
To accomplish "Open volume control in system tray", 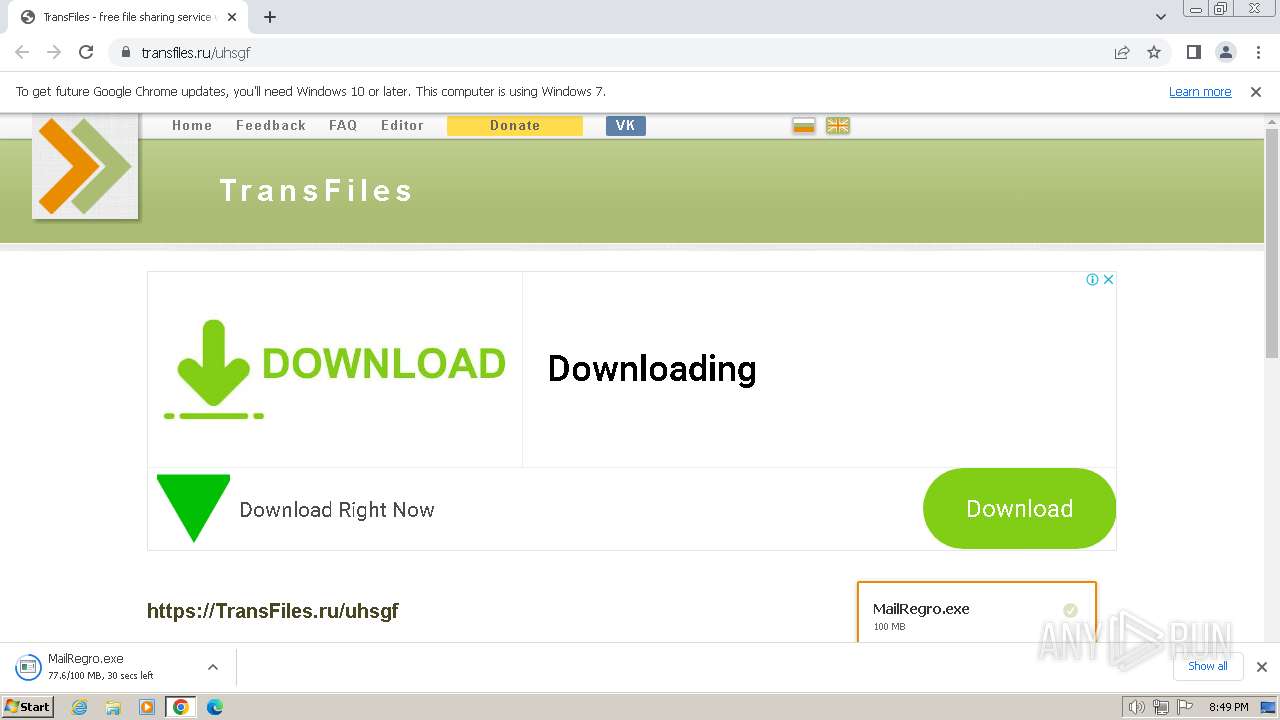I will (x=1136, y=707).
